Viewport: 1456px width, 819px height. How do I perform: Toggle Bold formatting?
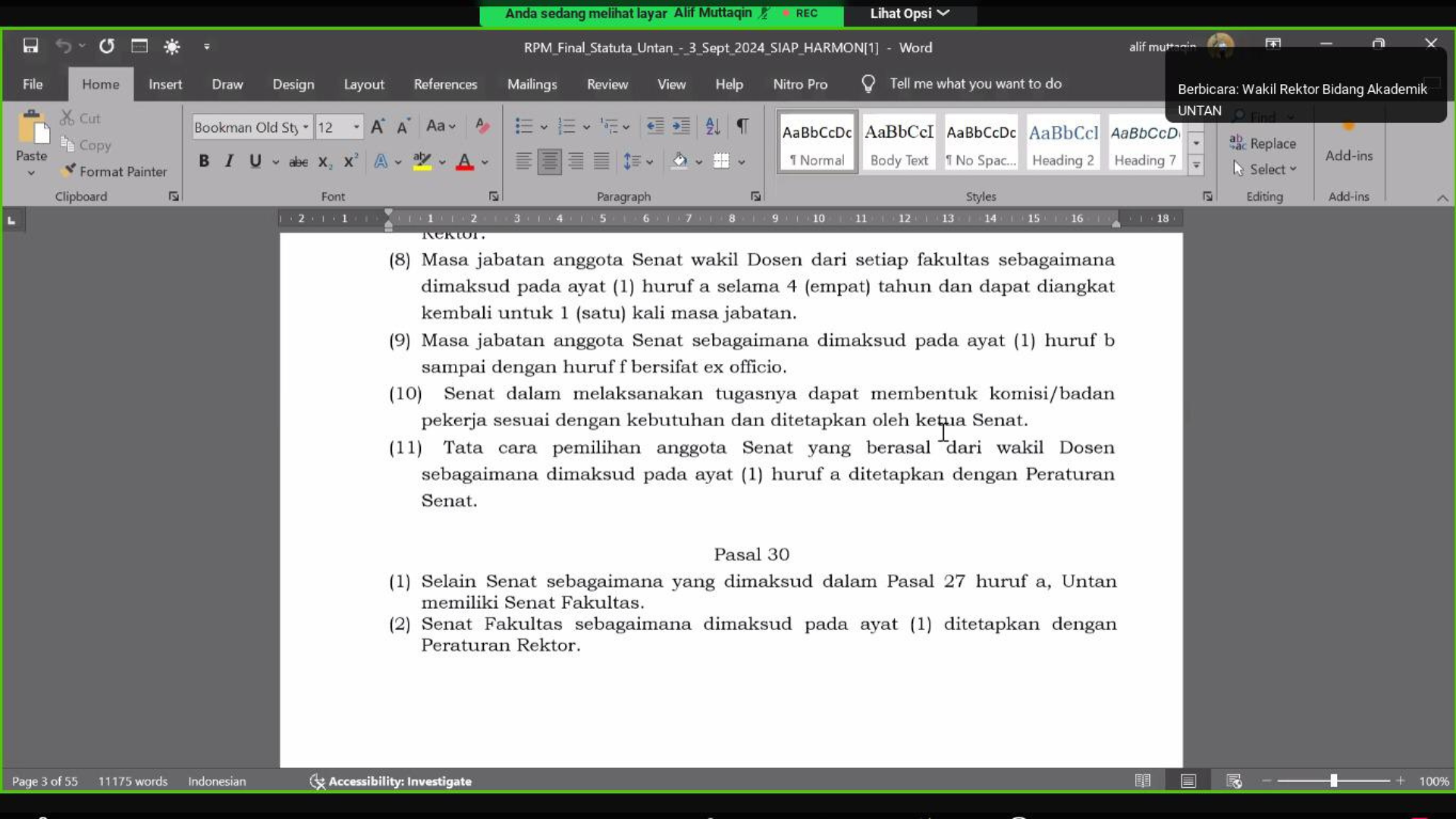[204, 161]
